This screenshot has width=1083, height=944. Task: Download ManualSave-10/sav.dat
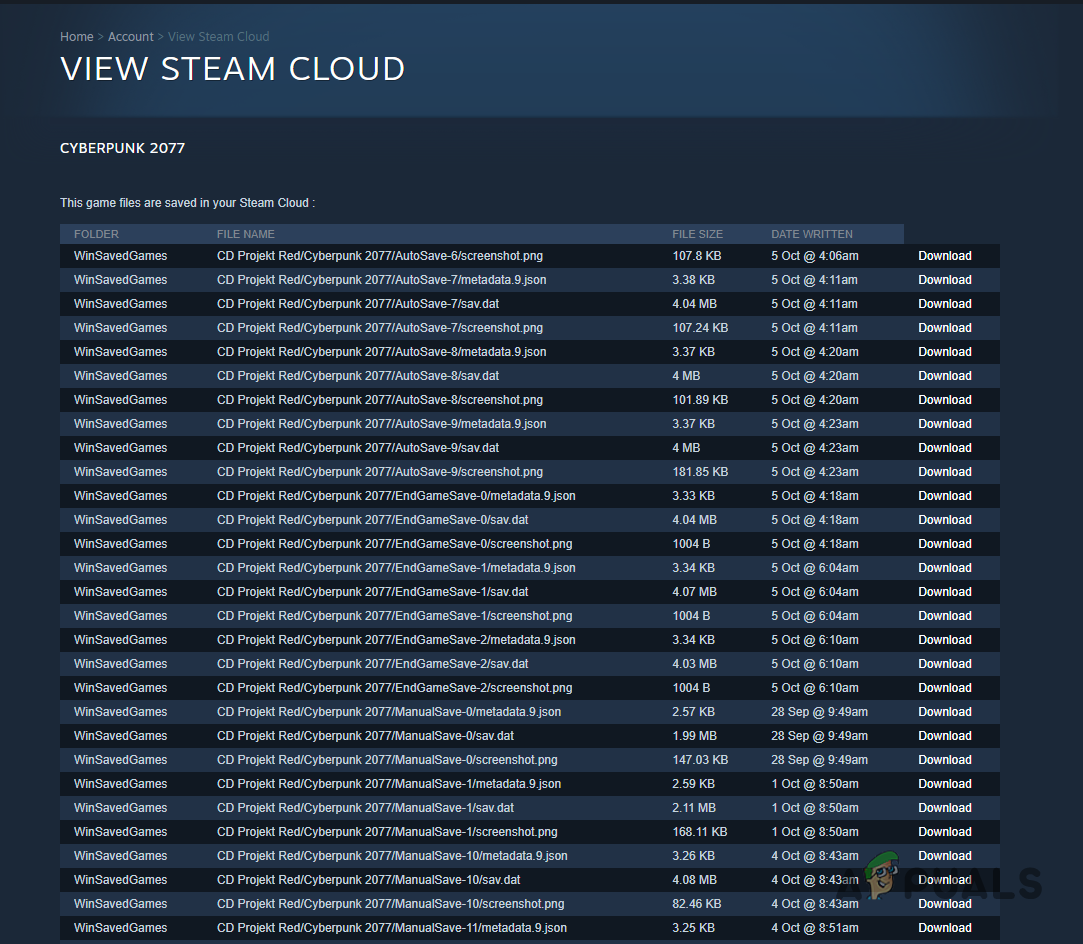(943, 879)
